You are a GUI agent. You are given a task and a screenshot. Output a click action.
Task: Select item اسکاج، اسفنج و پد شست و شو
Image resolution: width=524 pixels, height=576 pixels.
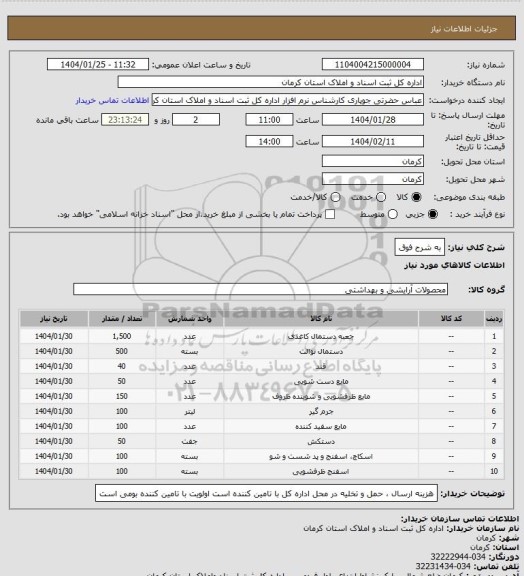321,456
